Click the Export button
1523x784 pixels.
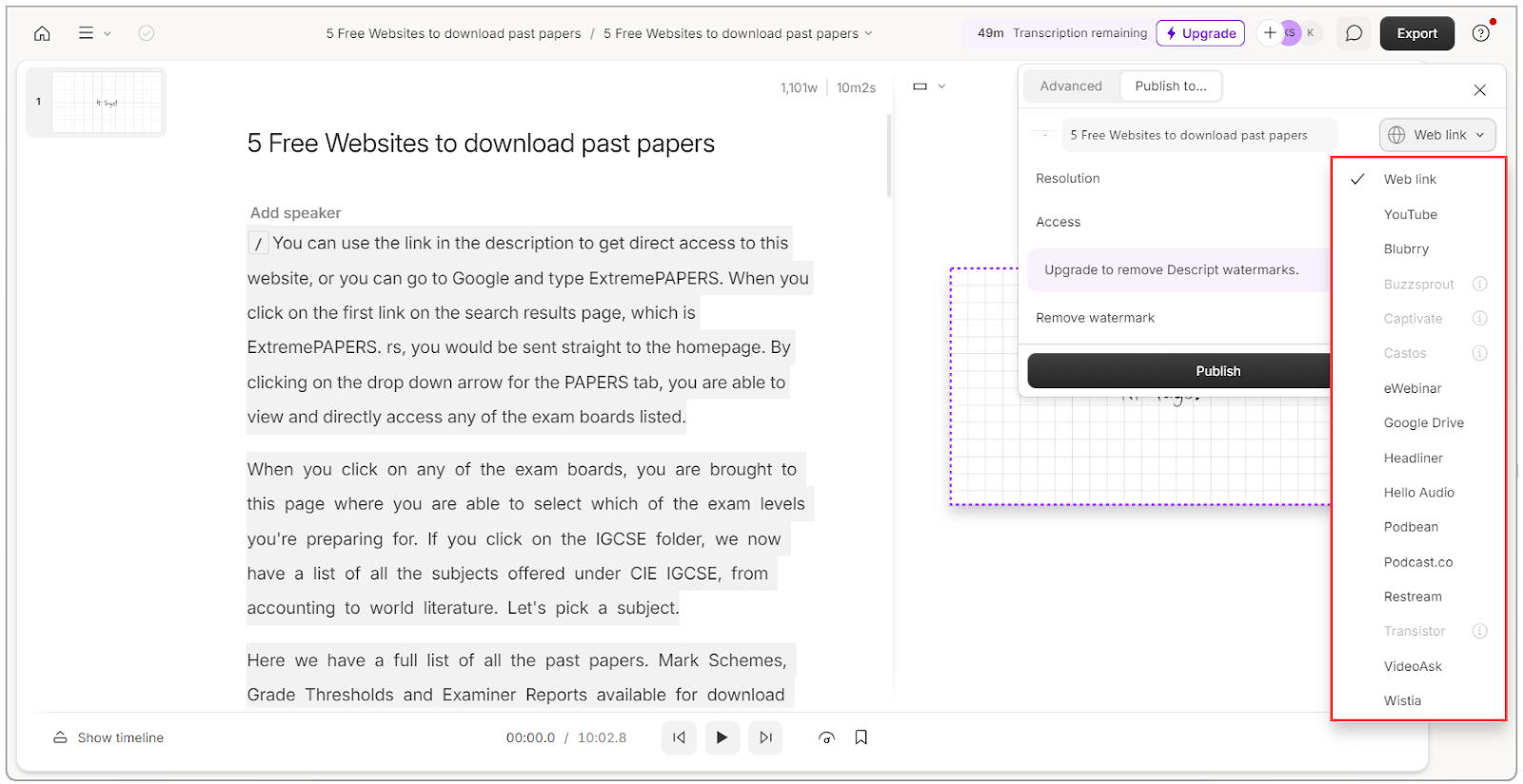point(1416,33)
